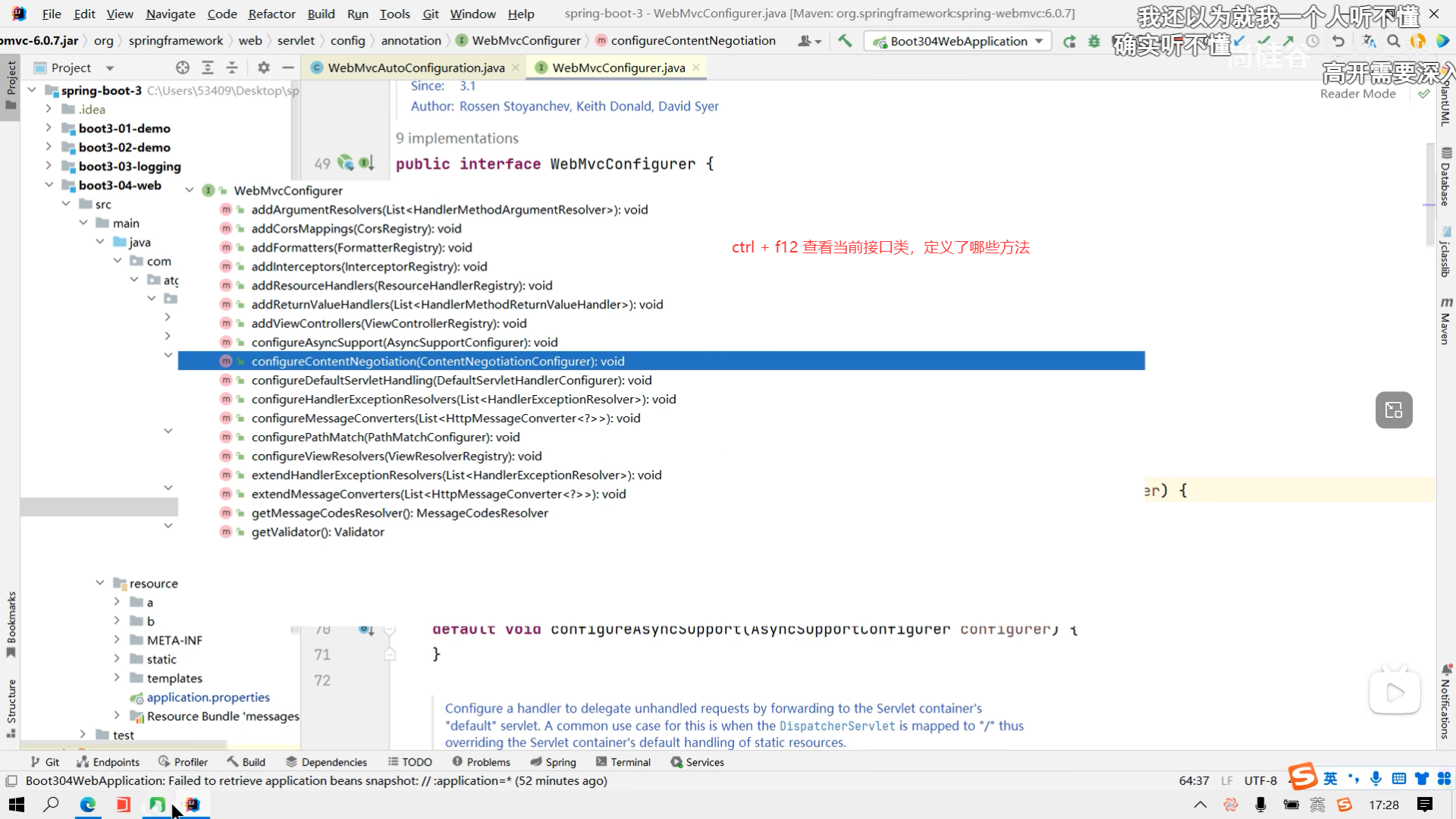Click the editor vertical scrollbar
This screenshot has height=819, width=1456.
click(1429, 190)
